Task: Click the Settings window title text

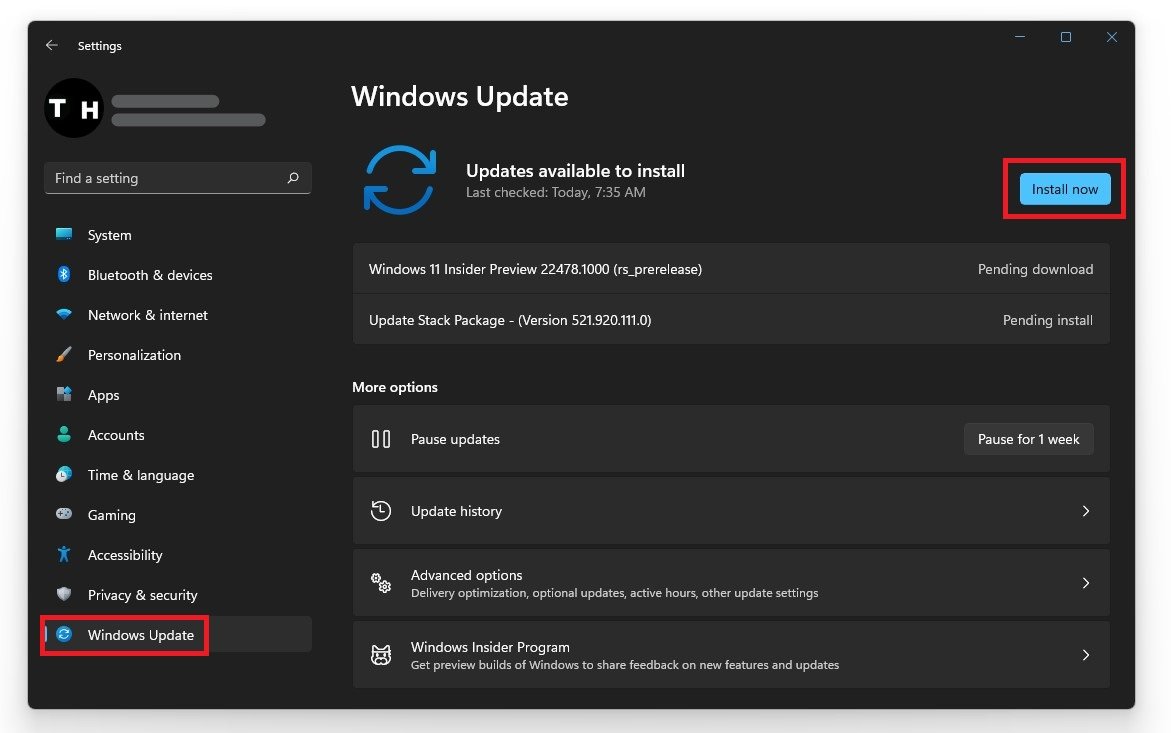Action: point(99,46)
